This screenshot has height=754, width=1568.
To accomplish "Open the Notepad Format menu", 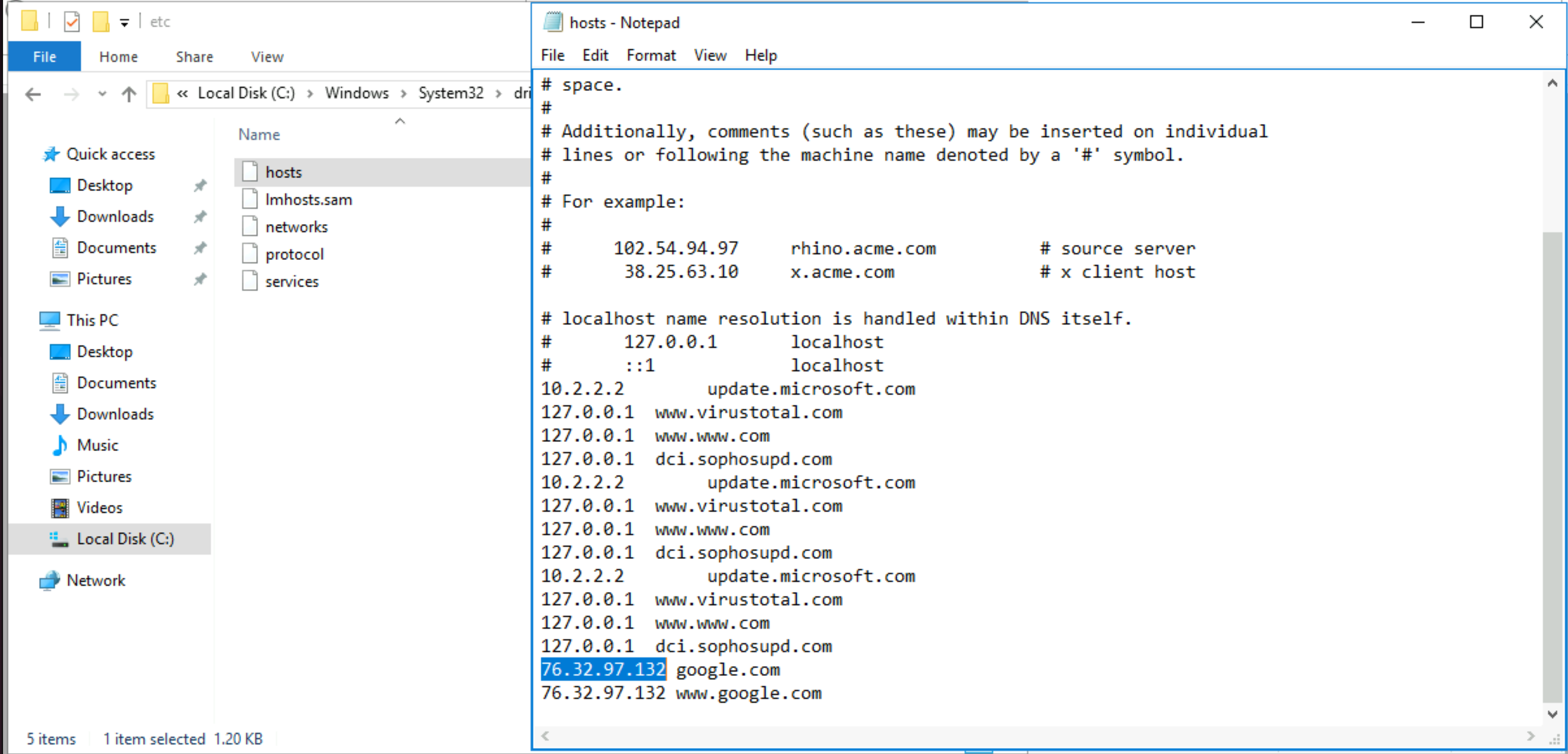I will pos(651,55).
